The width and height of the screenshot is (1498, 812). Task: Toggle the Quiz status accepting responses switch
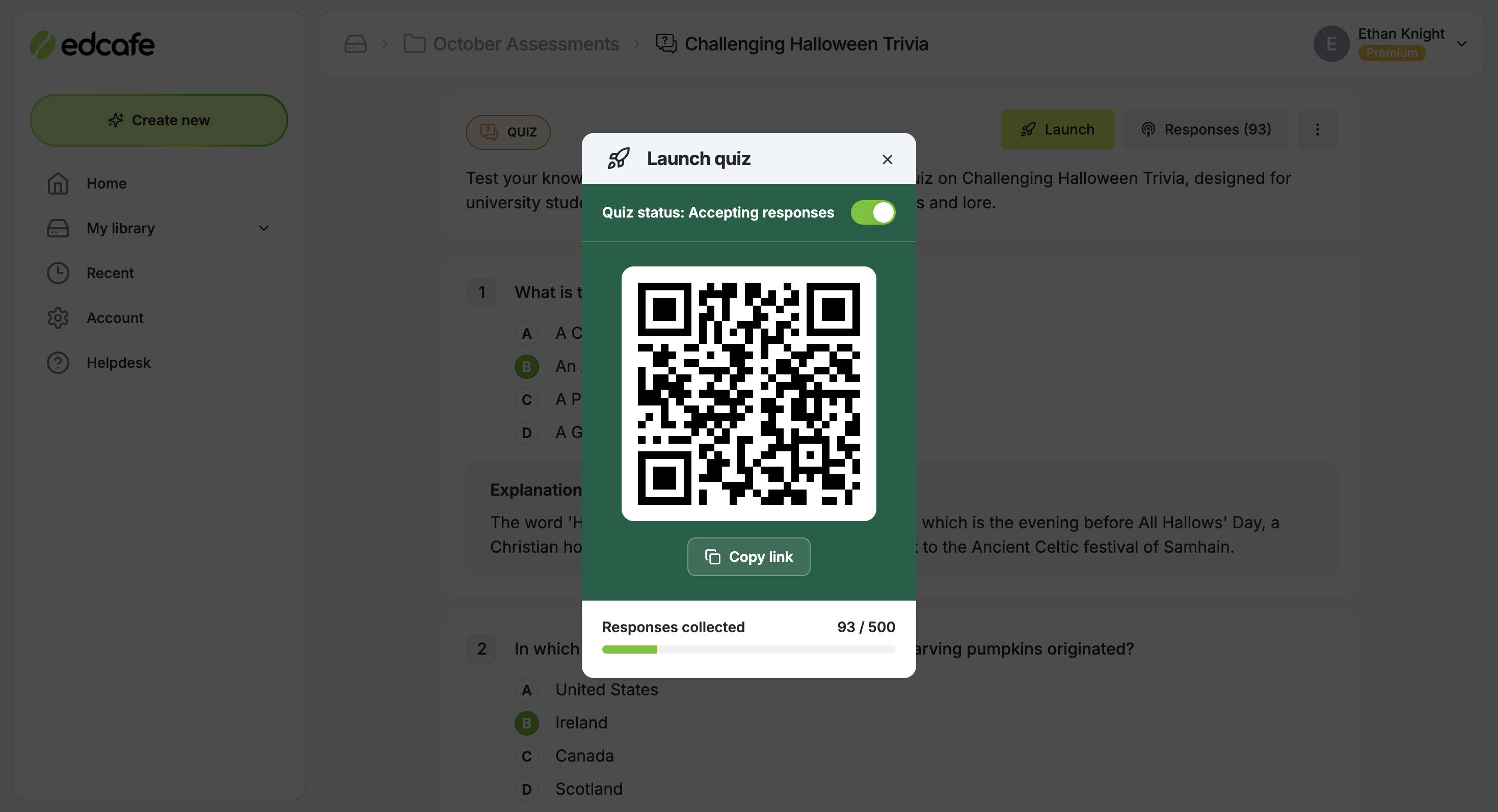click(x=872, y=211)
